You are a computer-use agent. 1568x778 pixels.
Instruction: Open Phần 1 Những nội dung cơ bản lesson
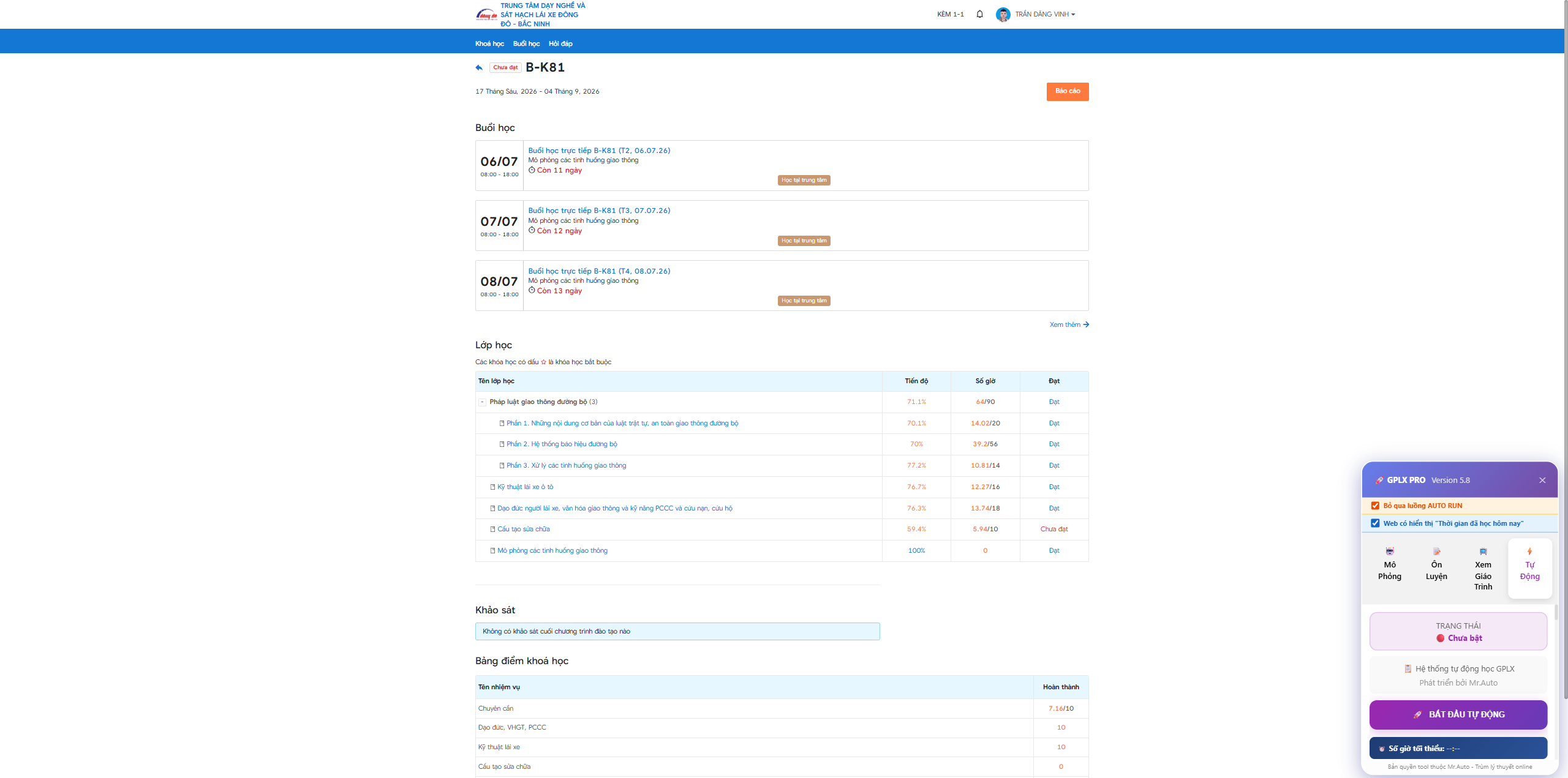[622, 423]
